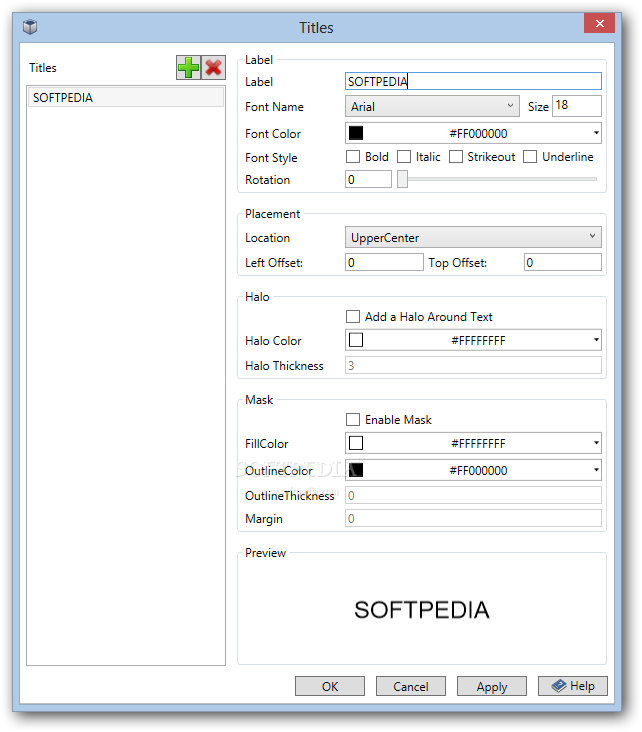Click the Rotation slider thumb

pyautogui.click(x=402, y=179)
